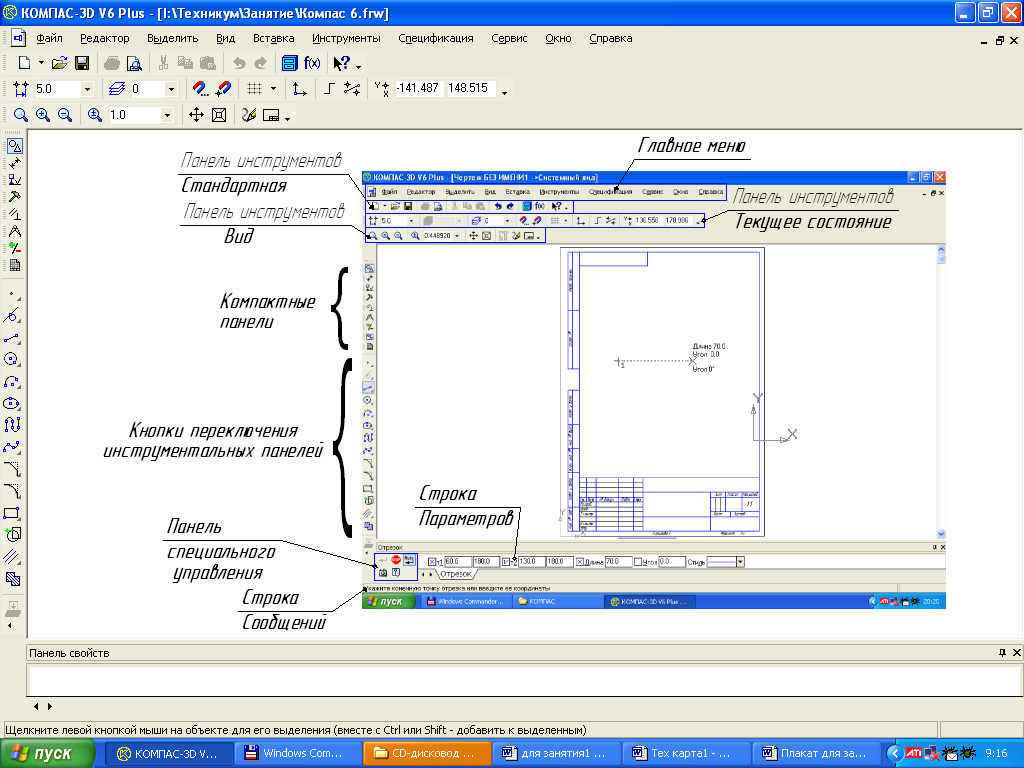This screenshot has width=1024, height=768.
Task: Expand the layer number 0 dropdown
Action: pyautogui.click(x=171, y=89)
